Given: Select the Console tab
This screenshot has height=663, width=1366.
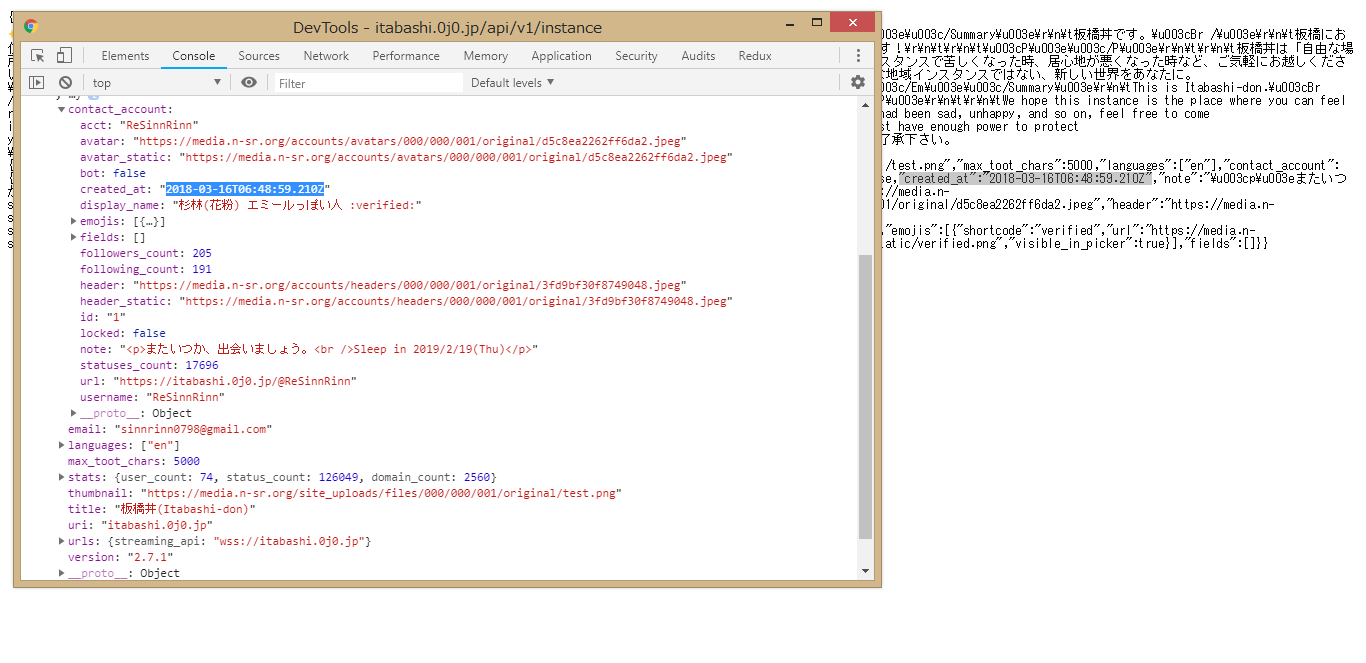Looking at the screenshot, I should (x=194, y=56).
